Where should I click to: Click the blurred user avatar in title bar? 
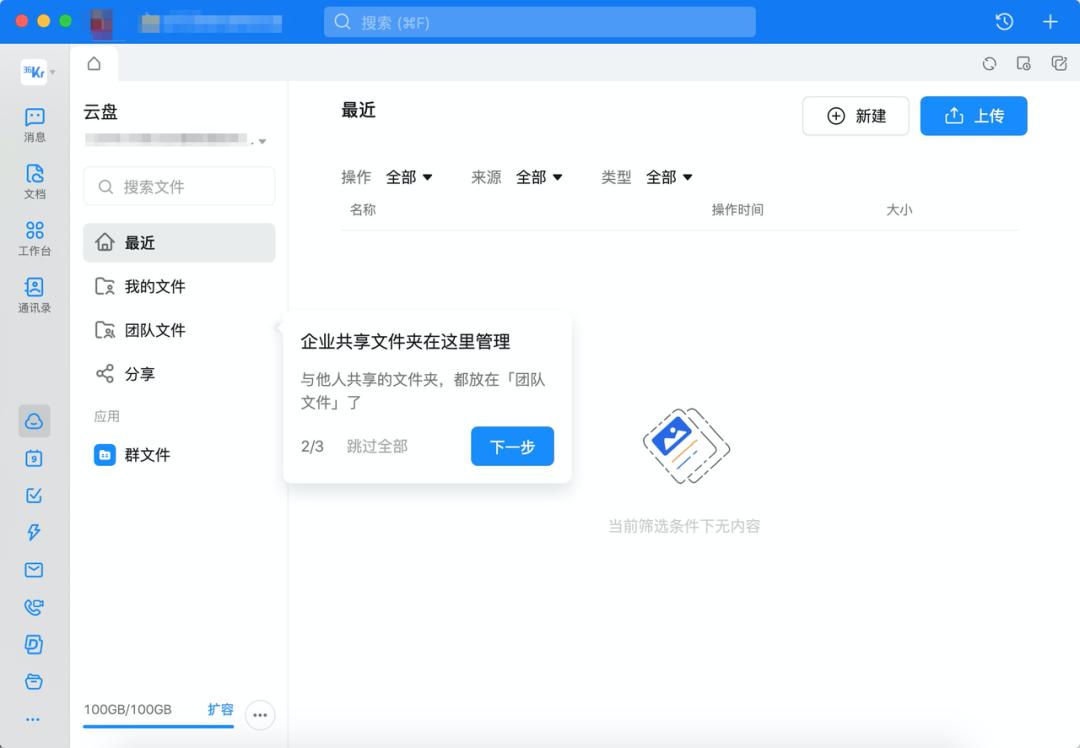(x=102, y=23)
